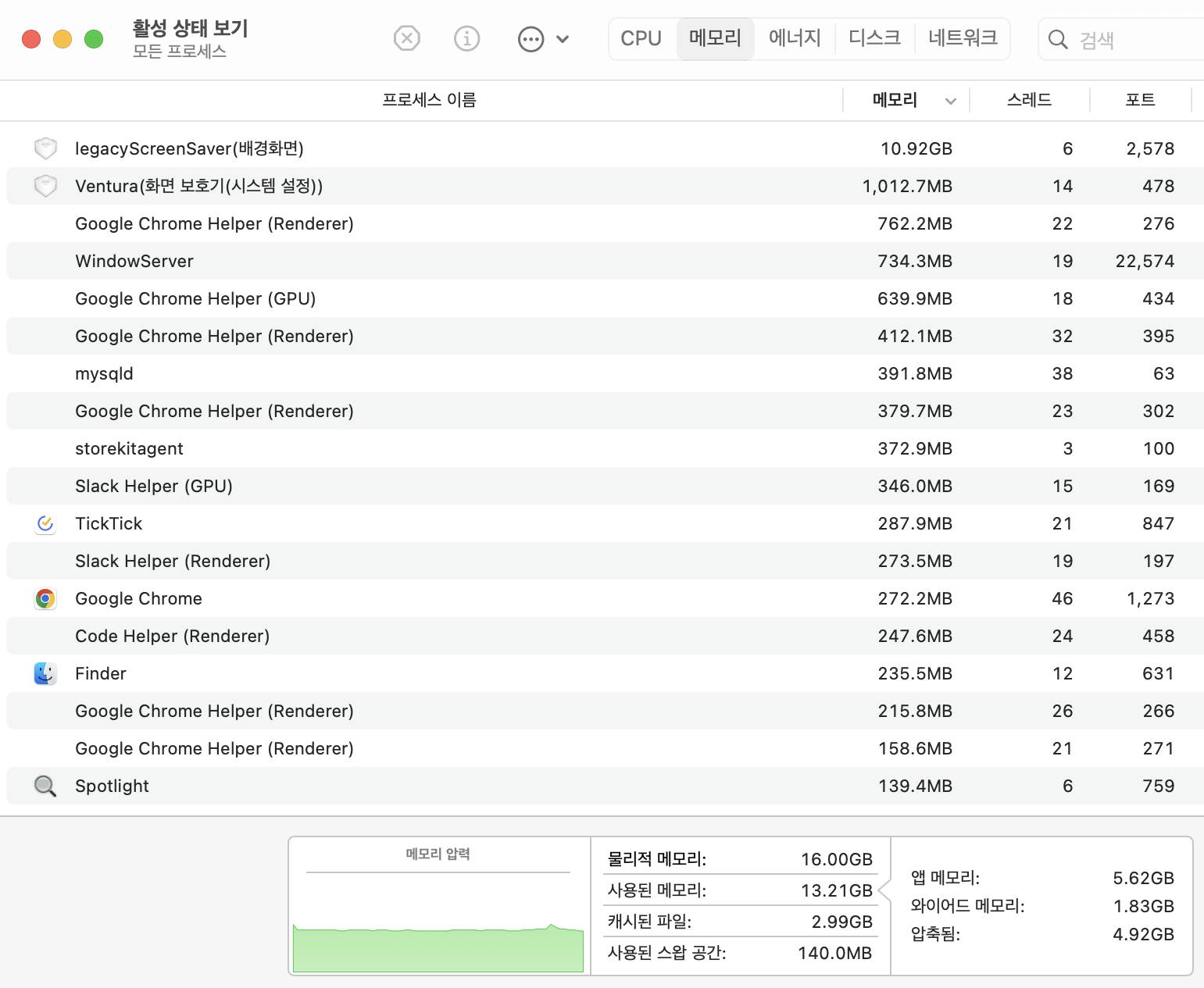
Task: Click the legacyScreenSaver shield icon
Action: click(x=45, y=148)
